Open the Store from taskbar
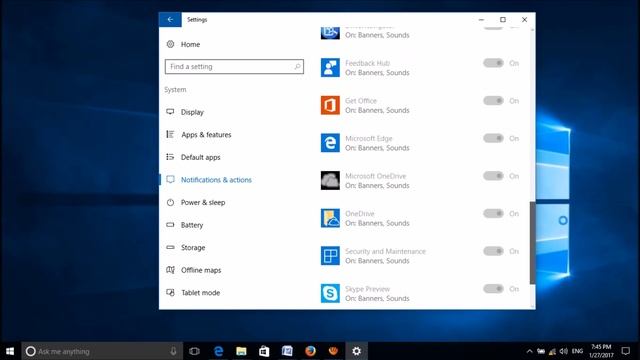Image resolution: width=640 pixels, height=360 pixels. 264,351
